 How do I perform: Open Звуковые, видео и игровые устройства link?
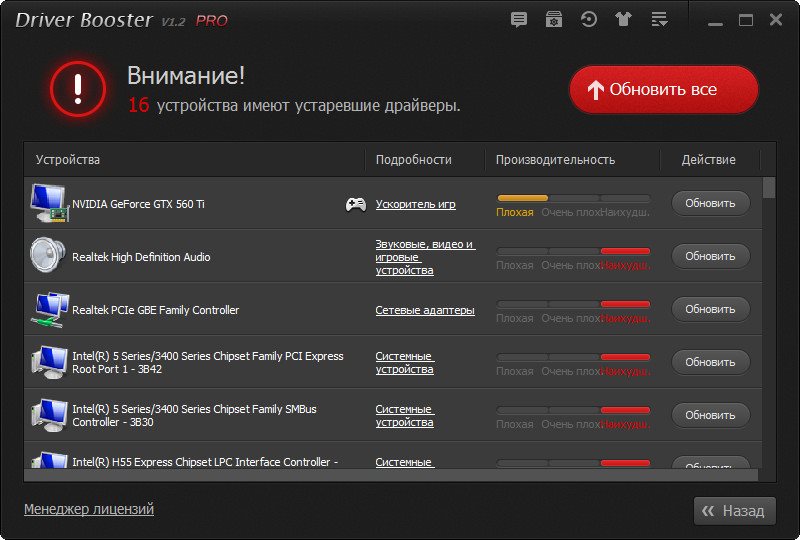(426, 257)
